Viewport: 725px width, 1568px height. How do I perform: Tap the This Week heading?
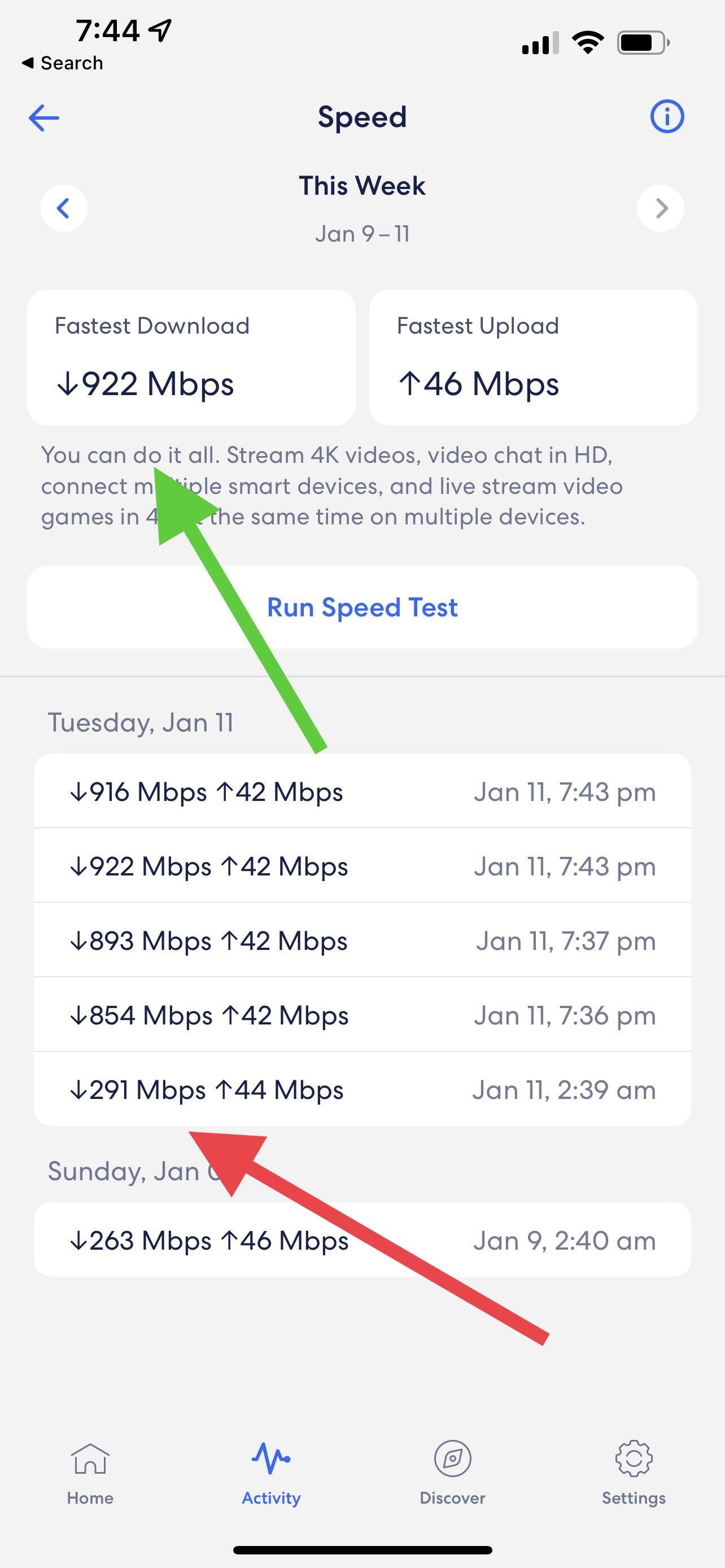click(x=362, y=186)
